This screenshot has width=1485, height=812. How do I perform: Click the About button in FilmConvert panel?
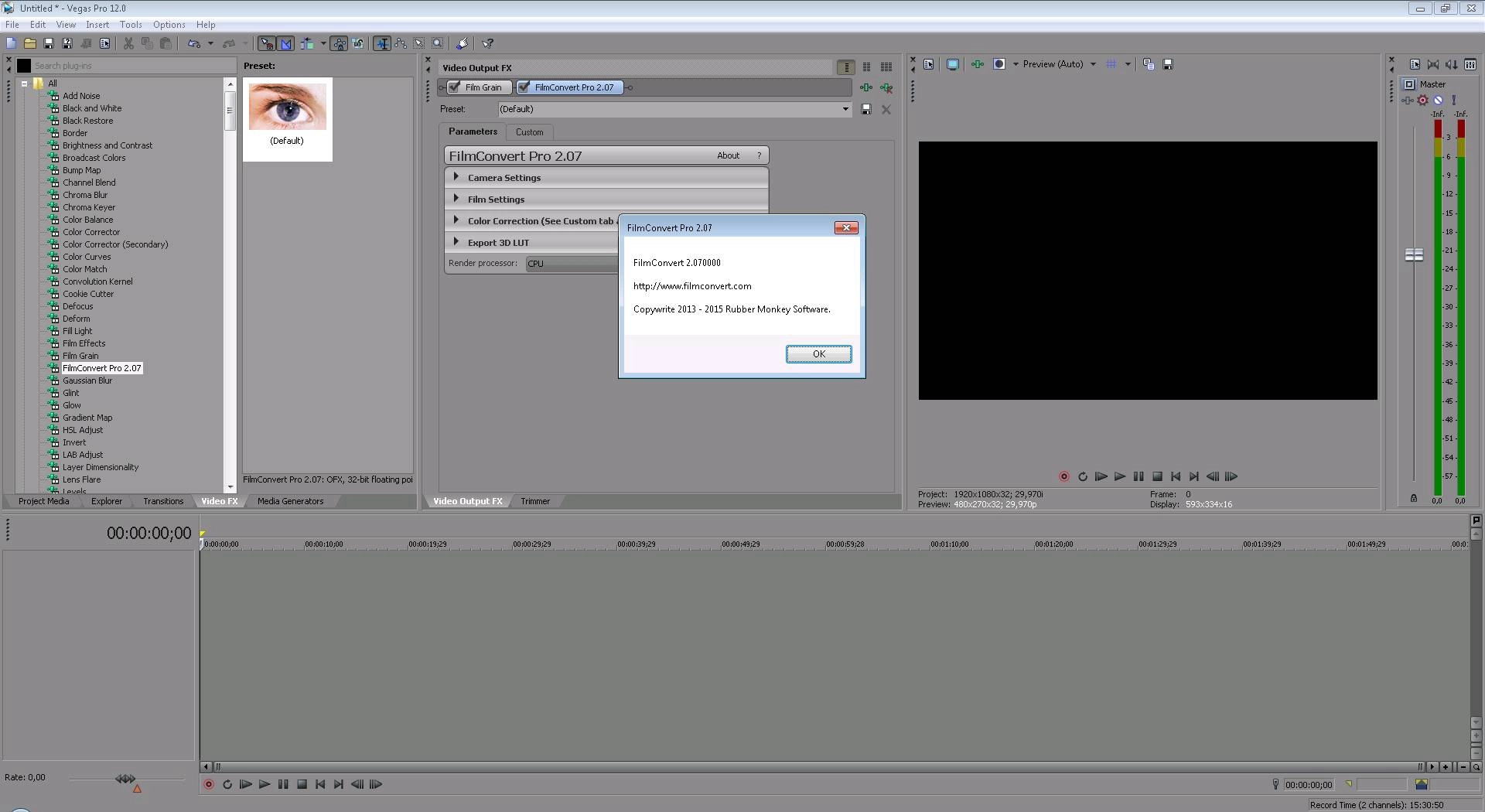click(728, 155)
